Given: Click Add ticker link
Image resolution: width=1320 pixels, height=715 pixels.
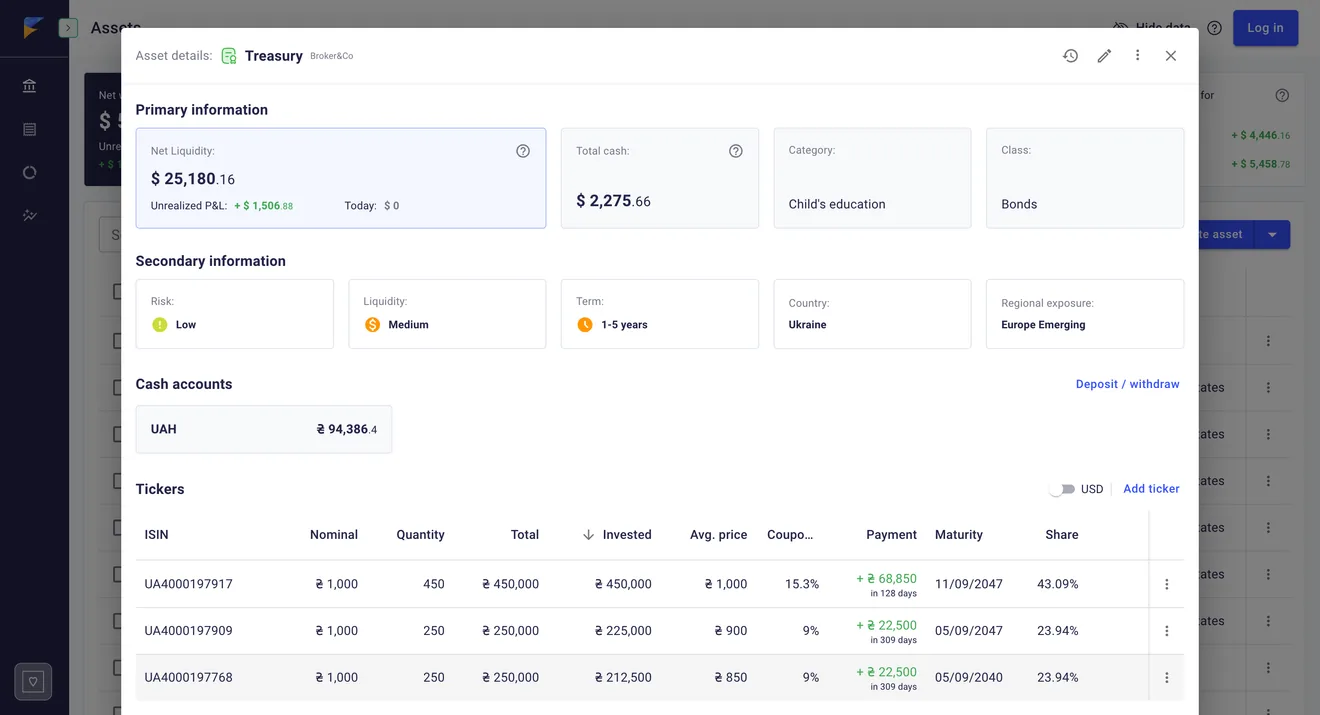Looking at the screenshot, I should point(1151,489).
